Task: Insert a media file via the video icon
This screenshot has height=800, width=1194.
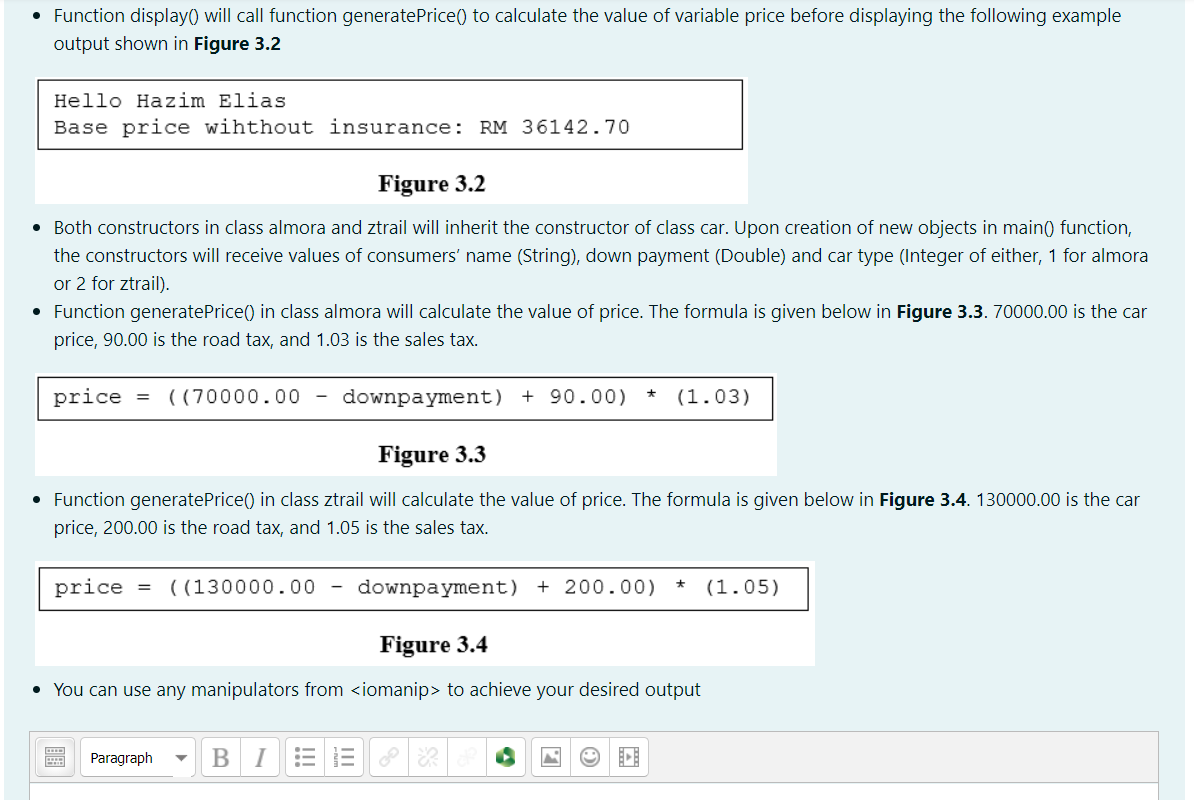Action: coord(628,757)
